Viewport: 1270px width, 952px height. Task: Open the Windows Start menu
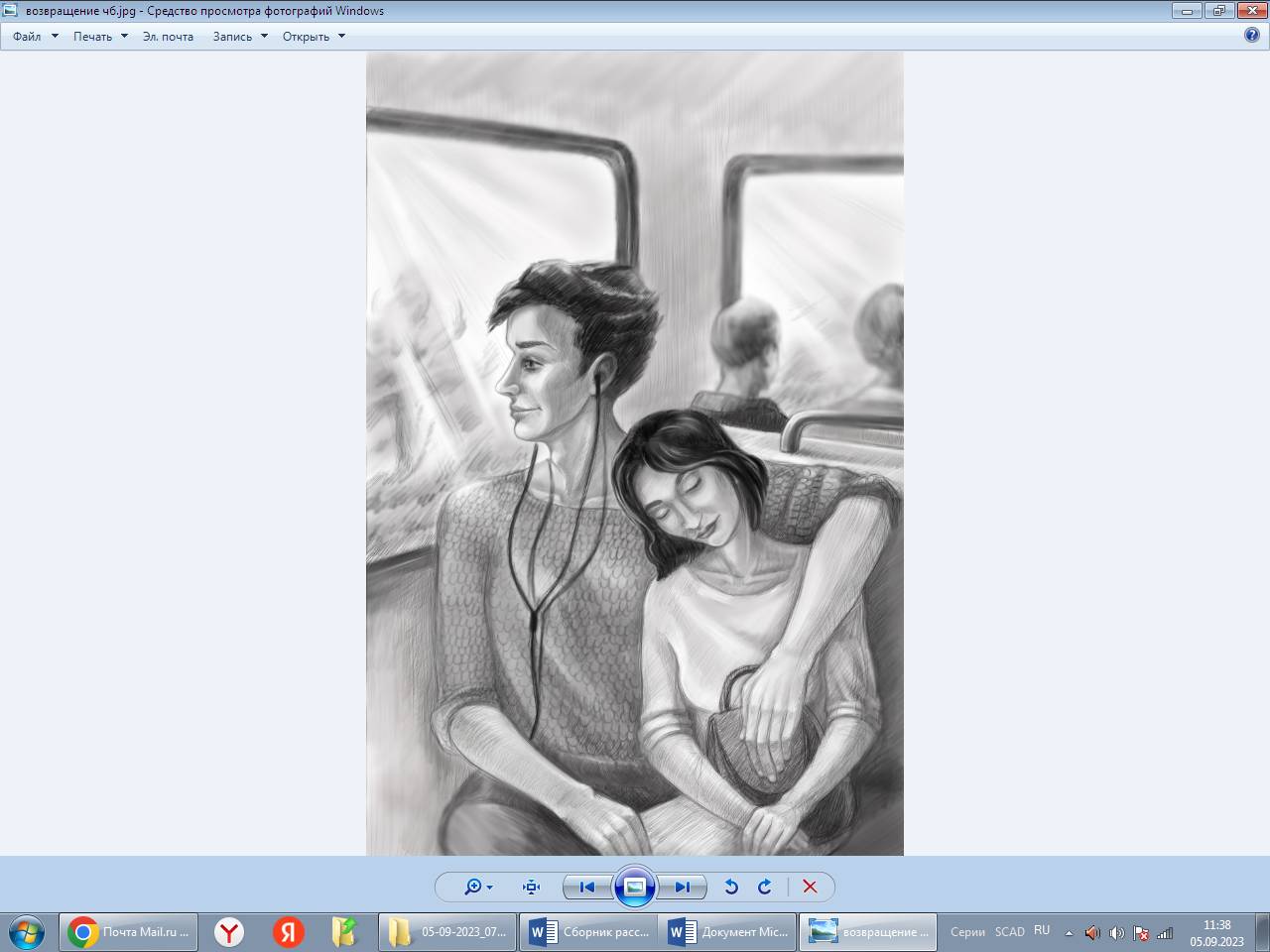tap(26, 932)
